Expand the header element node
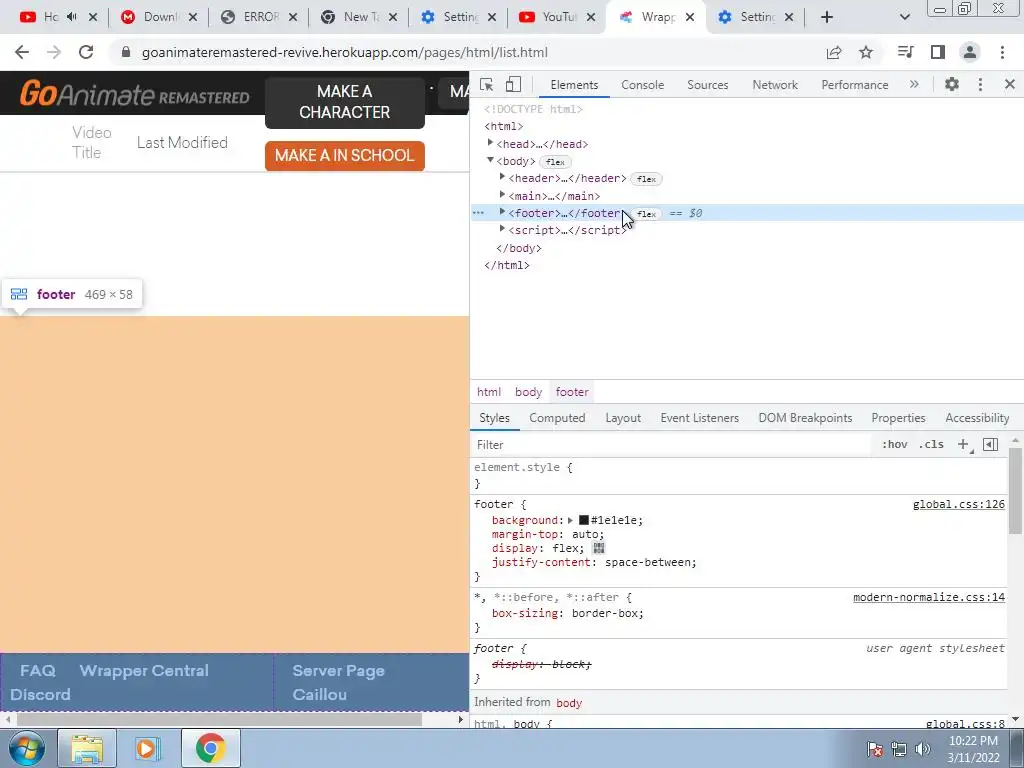 (x=502, y=177)
